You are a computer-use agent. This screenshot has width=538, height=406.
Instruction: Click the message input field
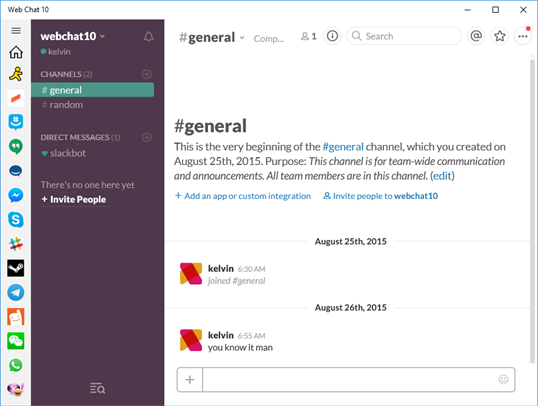click(350, 380)
